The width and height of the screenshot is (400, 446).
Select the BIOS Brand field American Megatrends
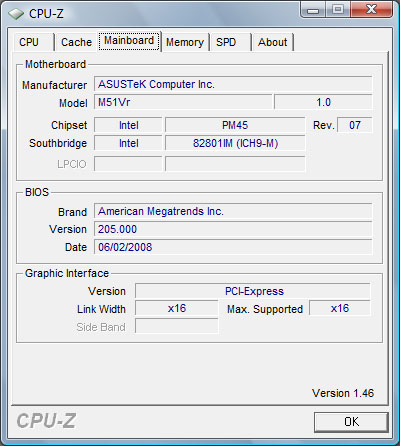(233, 211)
